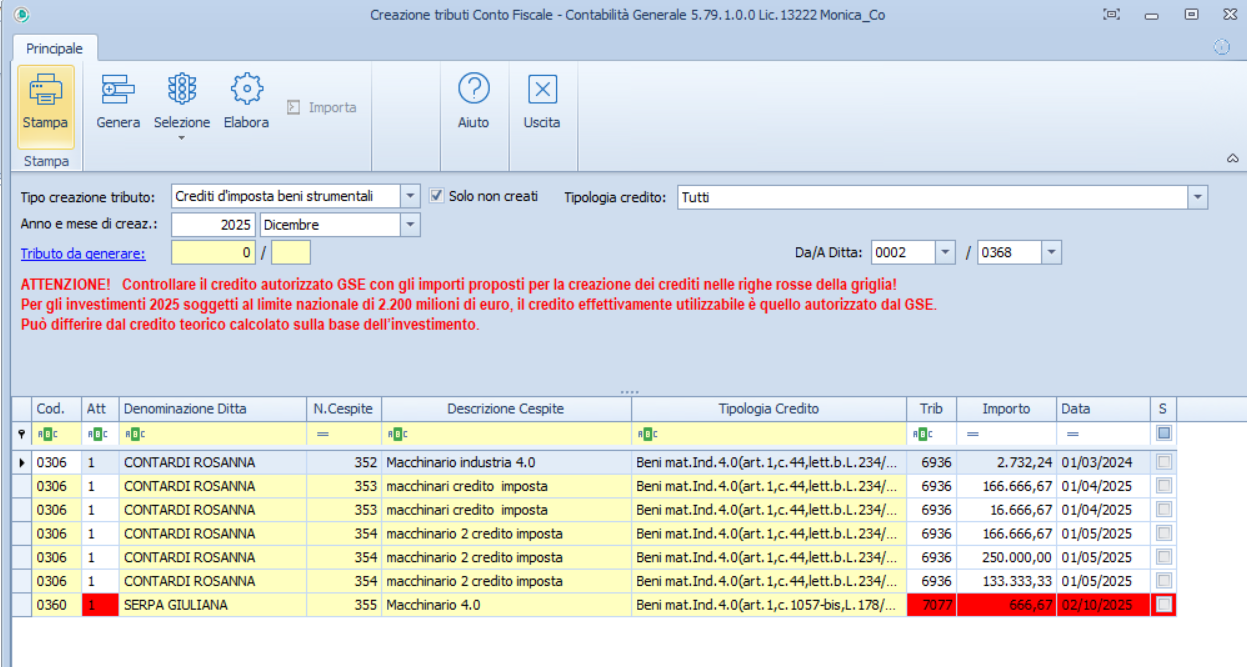Open the Tributo da generare link

pos(83,253)
